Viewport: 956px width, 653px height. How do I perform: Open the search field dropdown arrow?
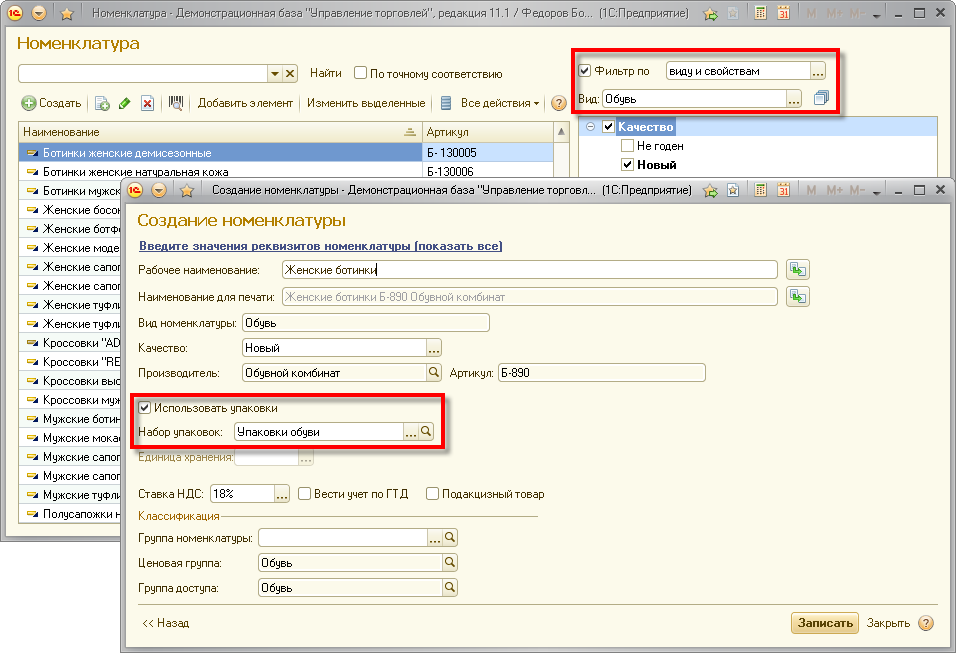pyautogui.click(x=275, y=74)
